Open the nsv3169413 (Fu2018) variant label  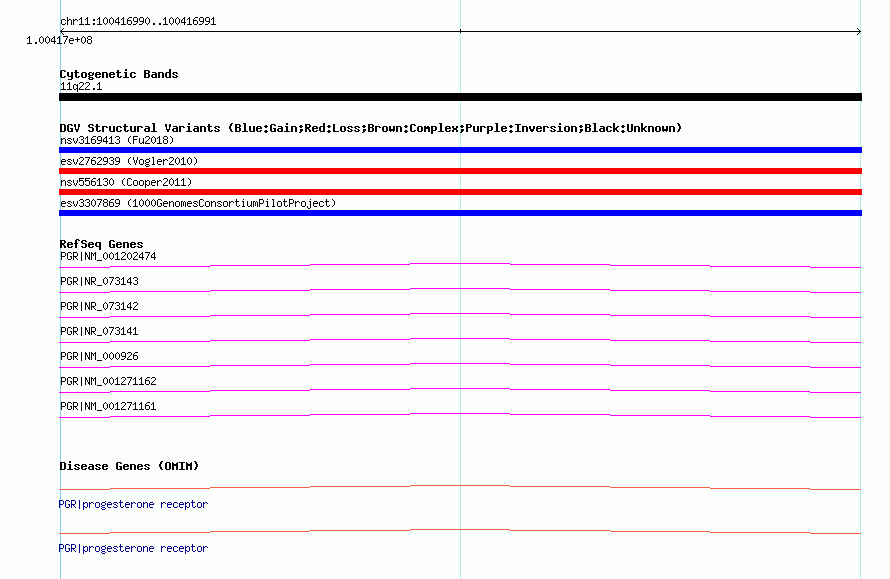coord(117,140)
